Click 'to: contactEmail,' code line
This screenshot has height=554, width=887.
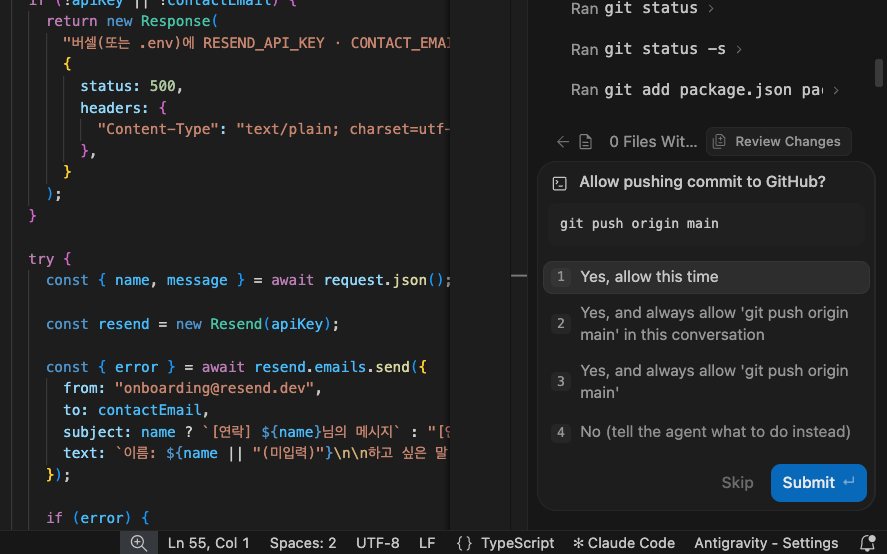[x=136, y=410]
